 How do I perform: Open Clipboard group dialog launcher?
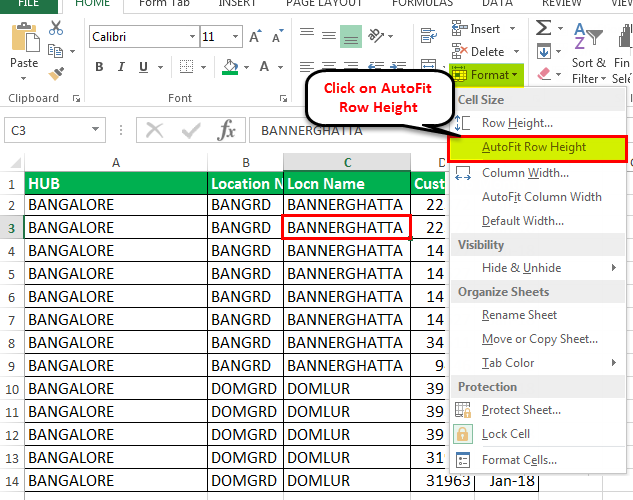tap(76, 98)
